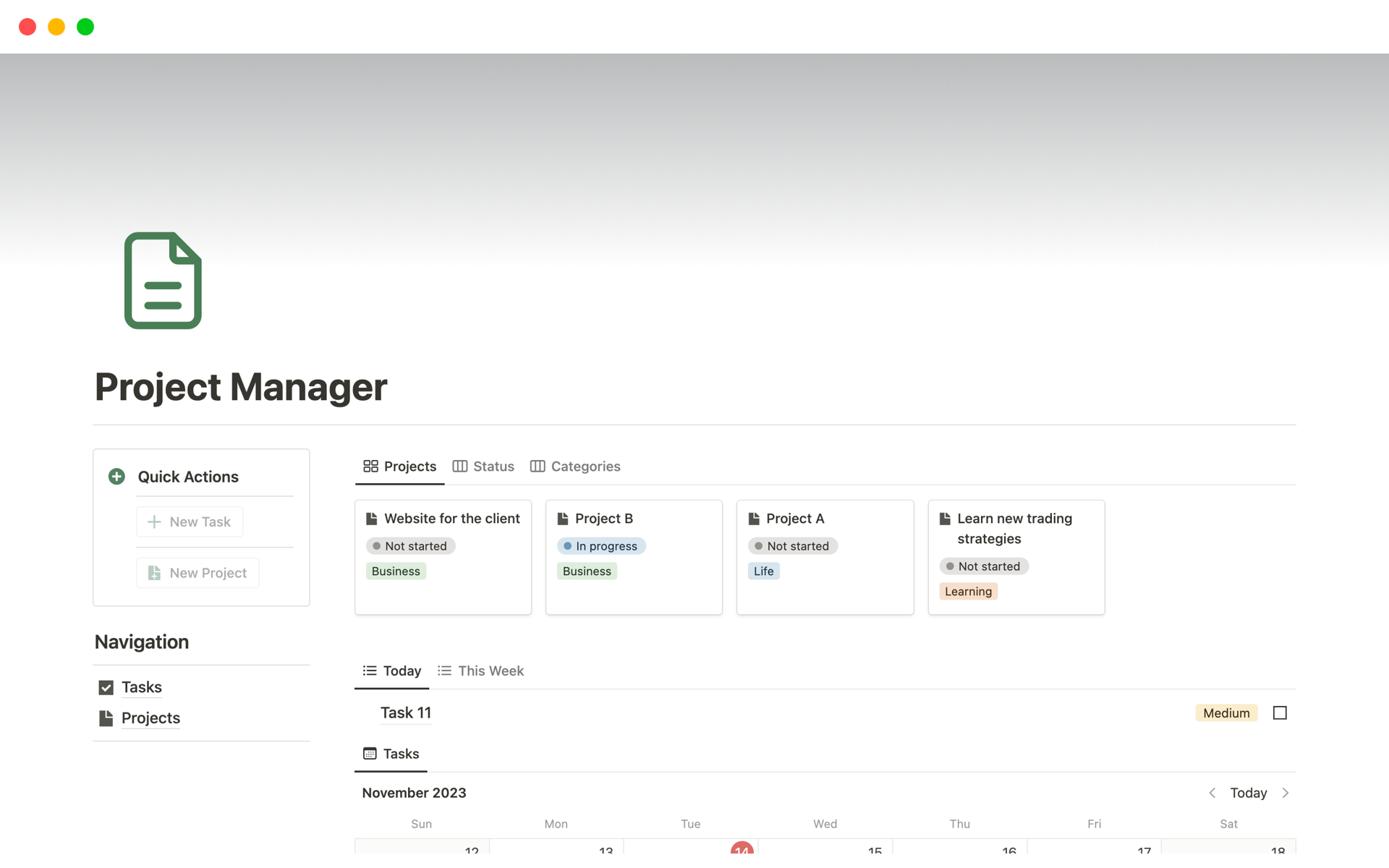Viewport: 1389px width, 868px height.
Task: Toggle the Task 11 checkbox
Action: pyautogui.click(x=1280, y=713)
